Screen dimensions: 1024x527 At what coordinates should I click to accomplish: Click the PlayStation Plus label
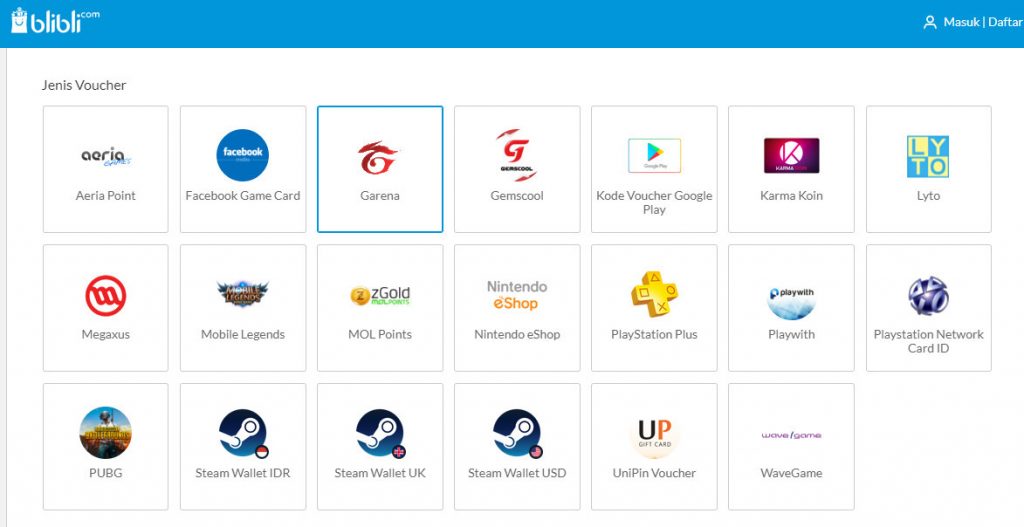[654, 334]
